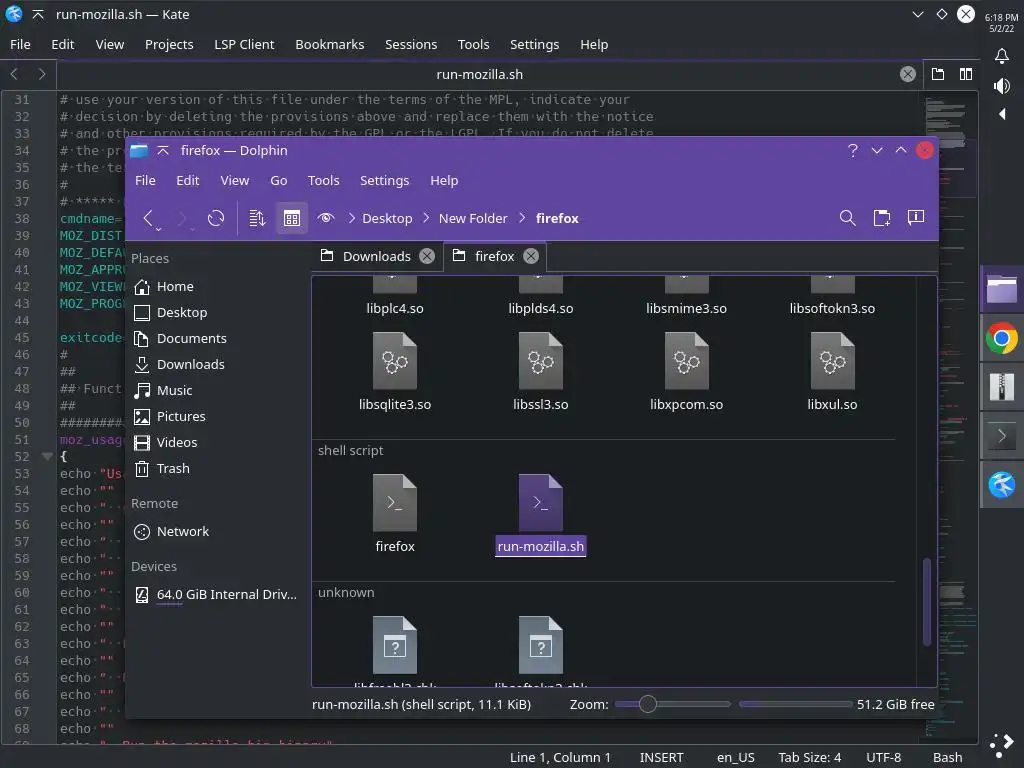The height and width of the screenshot is (768, 1024).
Task: Select the firefox shell script
Action: coord(394,502)
